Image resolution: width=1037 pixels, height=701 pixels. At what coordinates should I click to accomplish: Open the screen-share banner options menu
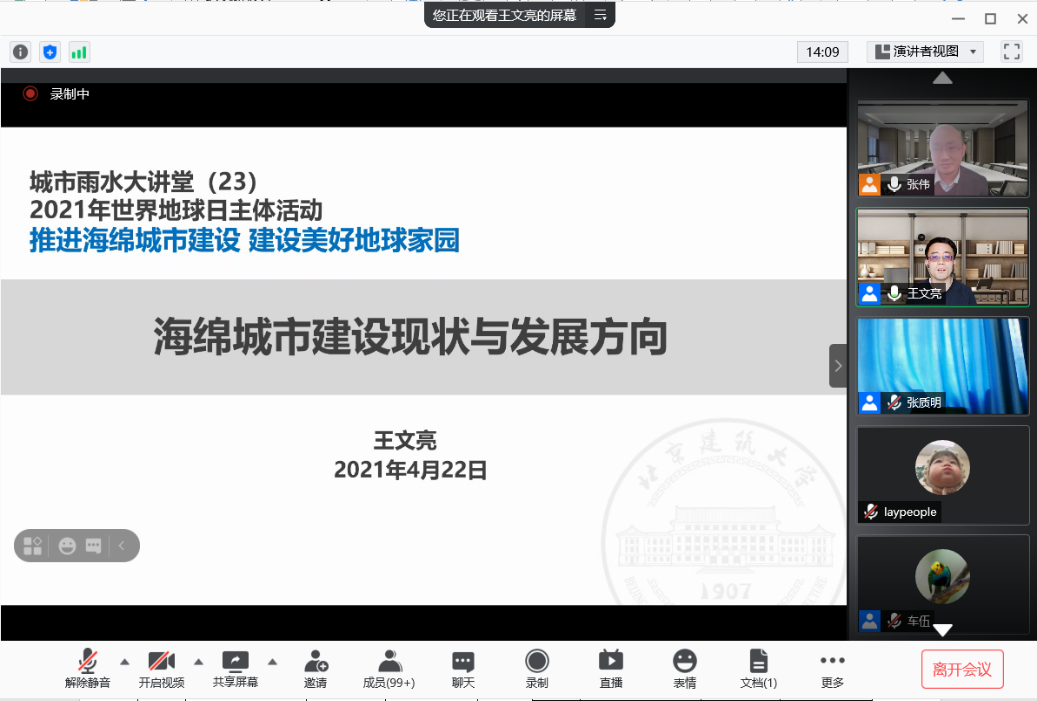pyautogui.click(x=600, y=15)
